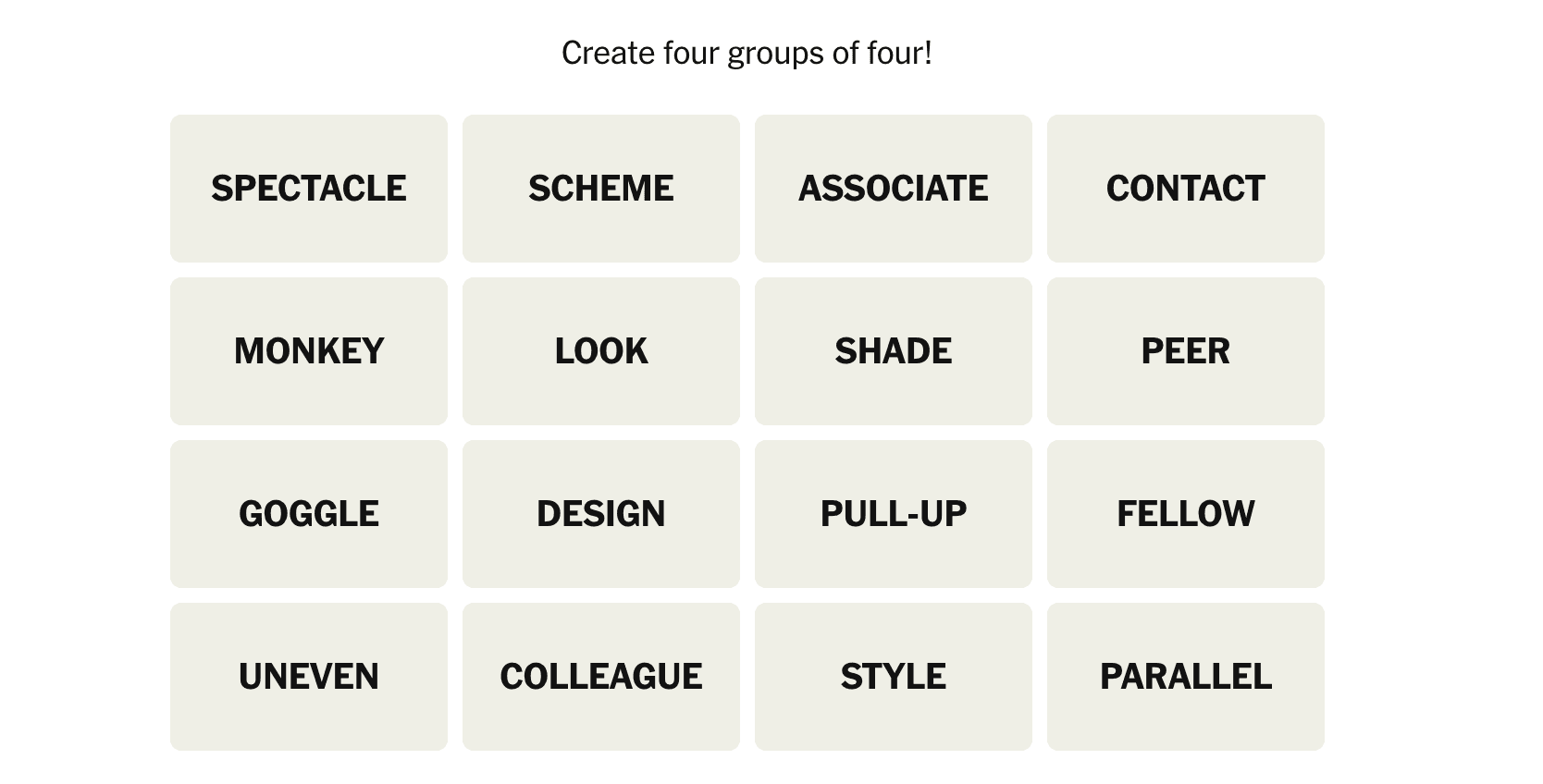Choose the PULL-UP word tile
The height and width of the screenshot is (784, 1543).
pyautogui.click(x=894, y=514)
